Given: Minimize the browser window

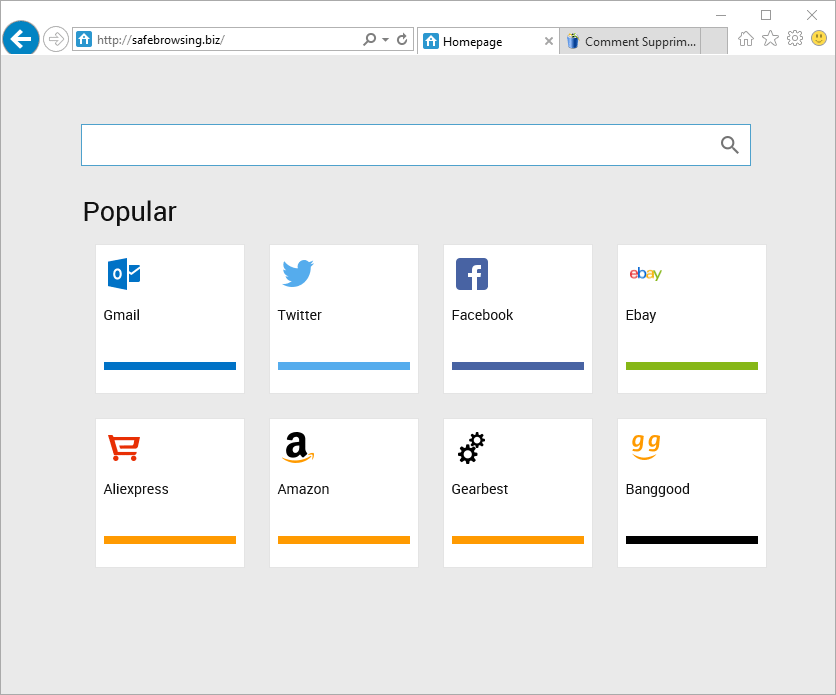Looking at the screenshot, I should coord(721,15).
